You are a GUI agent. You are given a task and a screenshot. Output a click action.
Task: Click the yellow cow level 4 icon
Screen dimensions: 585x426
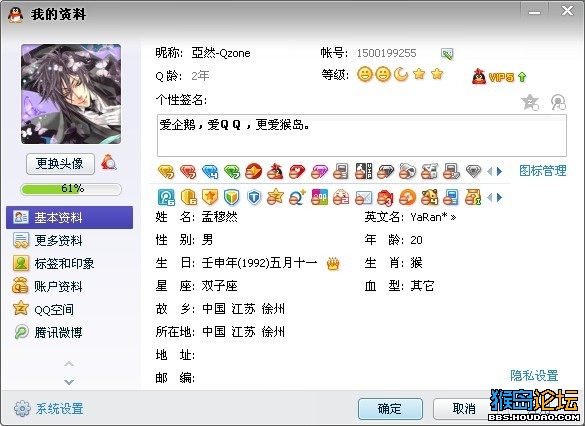pos(429,197)
